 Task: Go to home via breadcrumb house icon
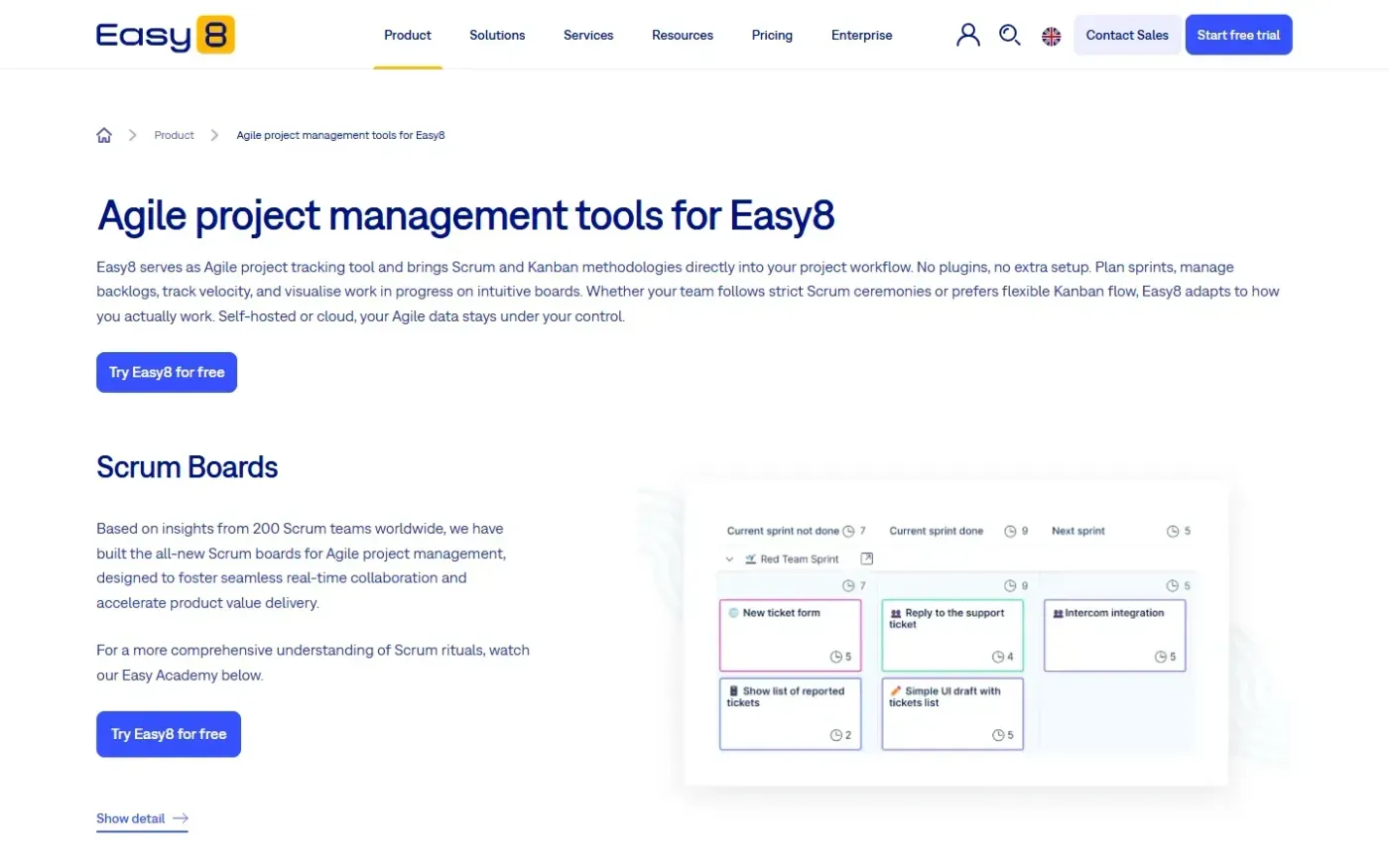[104, 135]
